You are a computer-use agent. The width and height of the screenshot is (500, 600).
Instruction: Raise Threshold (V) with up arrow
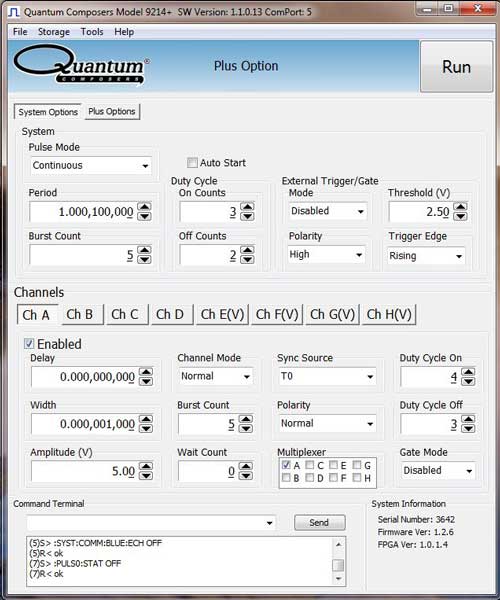(x=461, y=207)
